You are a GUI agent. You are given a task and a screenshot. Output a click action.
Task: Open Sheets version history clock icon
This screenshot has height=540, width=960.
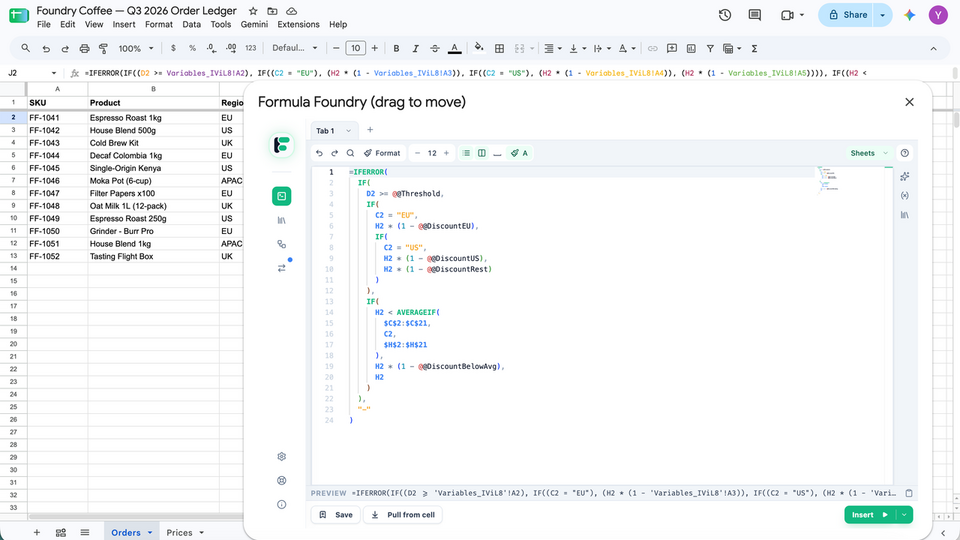point(725,15)
